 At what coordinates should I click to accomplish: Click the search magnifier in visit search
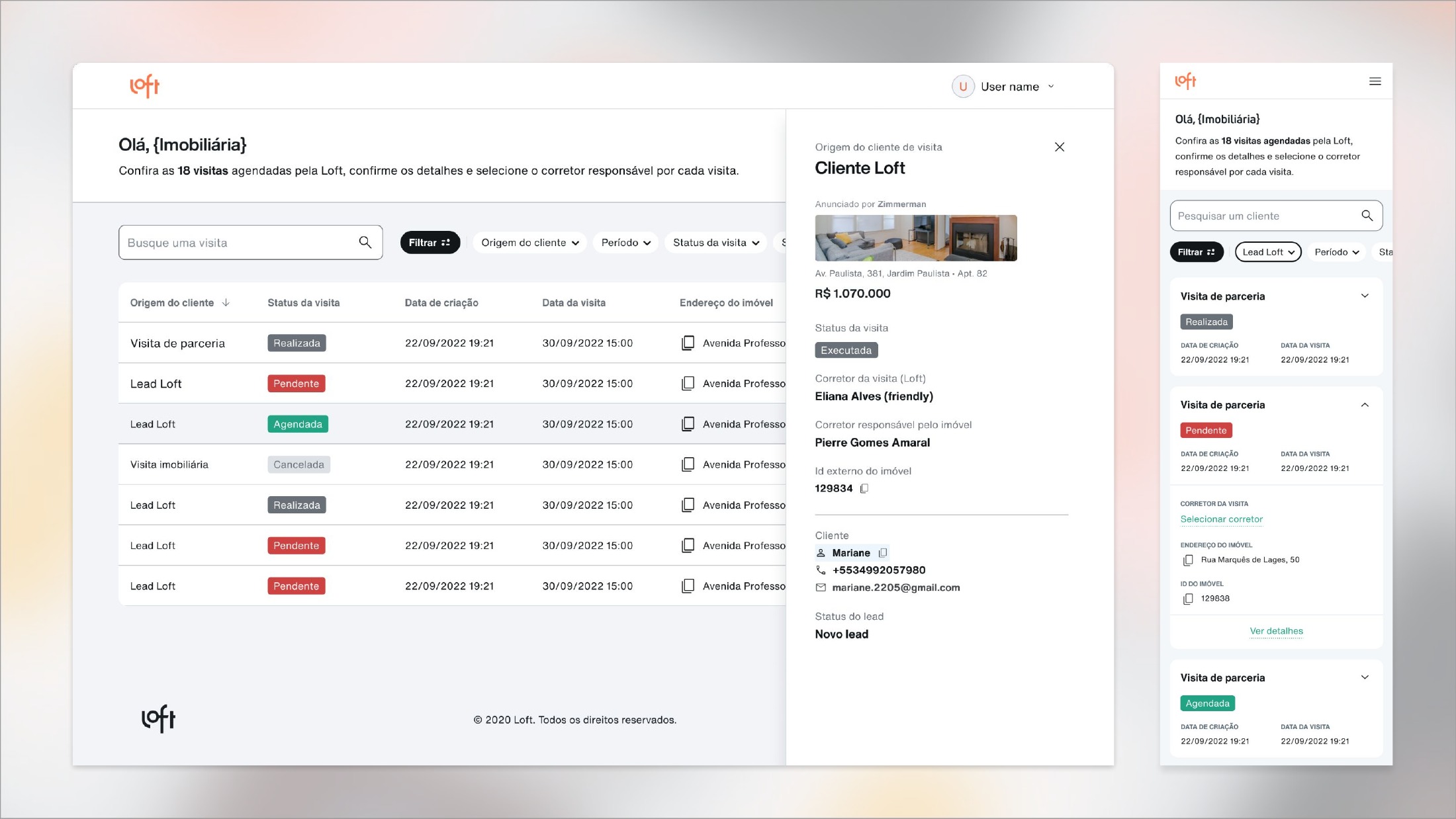tap(365, 243)
